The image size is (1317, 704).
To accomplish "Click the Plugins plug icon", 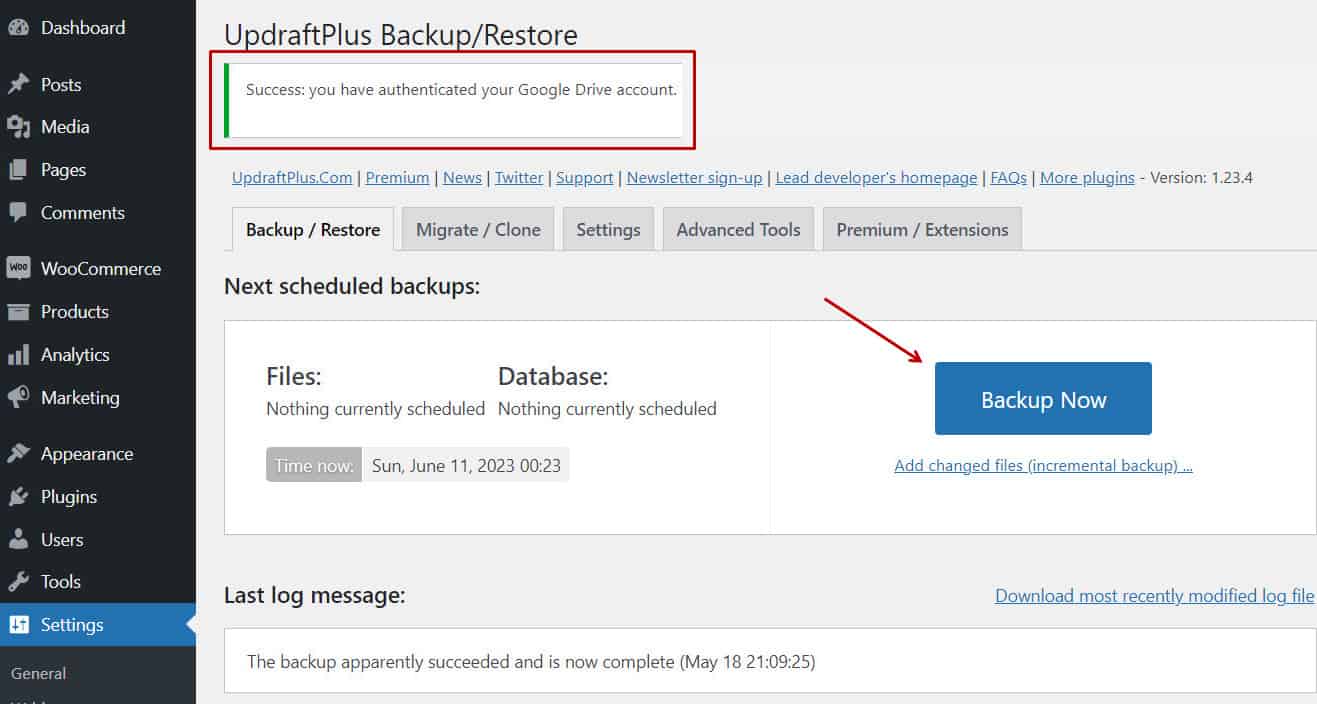I will 18,497.
